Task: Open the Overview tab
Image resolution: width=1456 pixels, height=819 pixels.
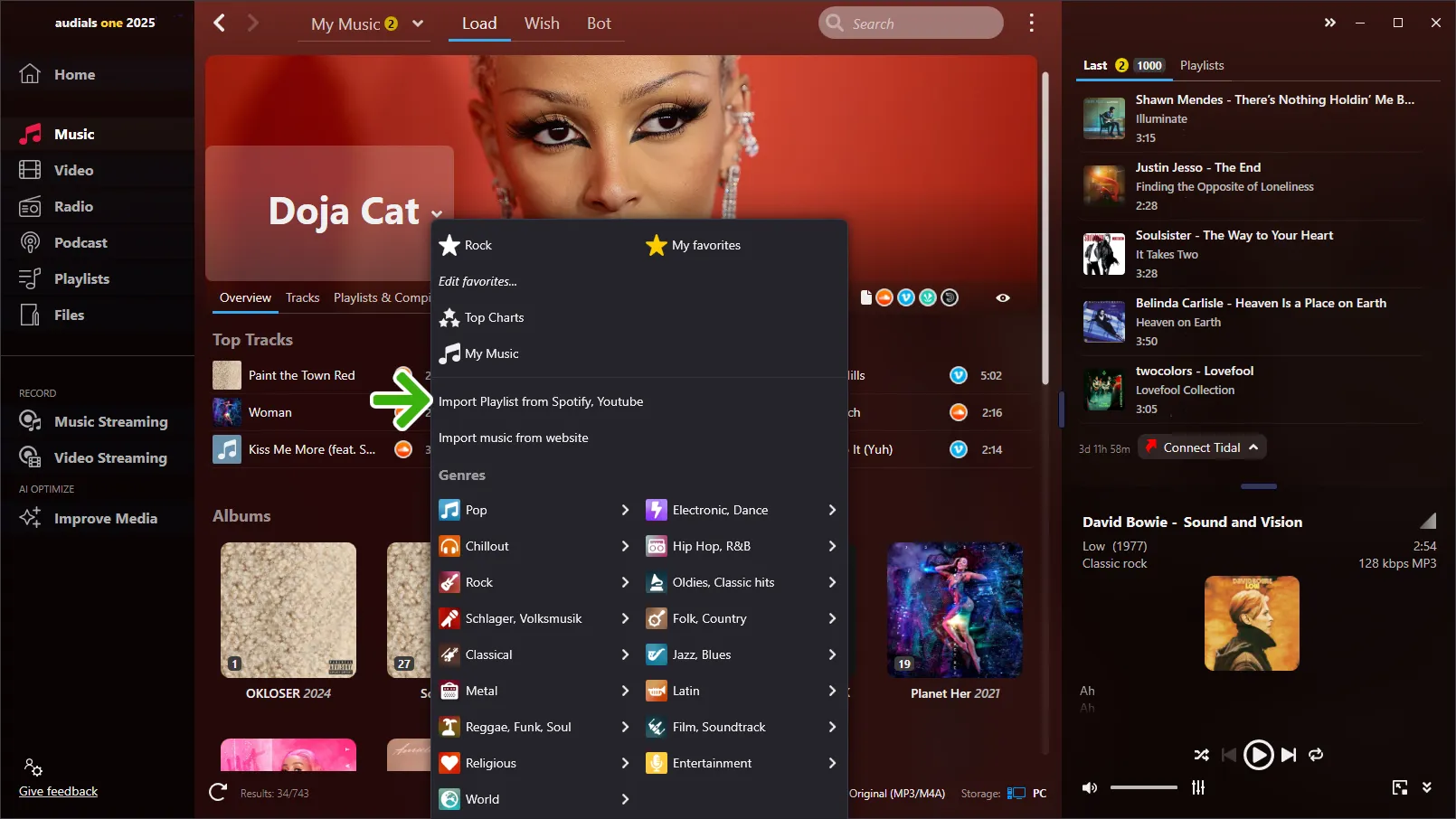Action: 245,297
